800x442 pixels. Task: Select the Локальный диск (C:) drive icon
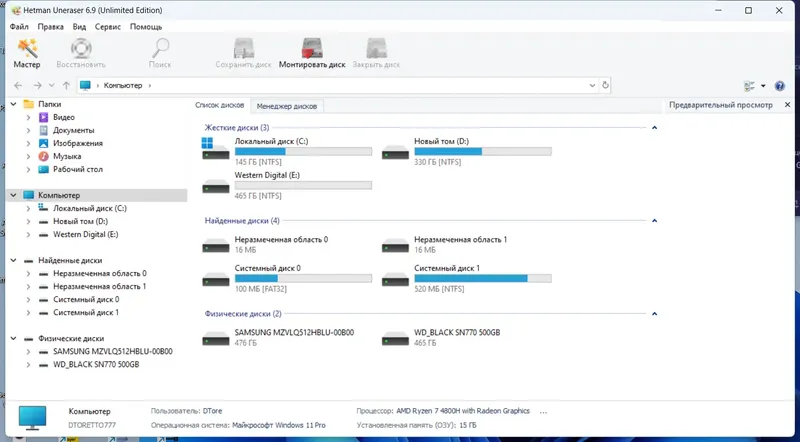(x=215, y=149)
